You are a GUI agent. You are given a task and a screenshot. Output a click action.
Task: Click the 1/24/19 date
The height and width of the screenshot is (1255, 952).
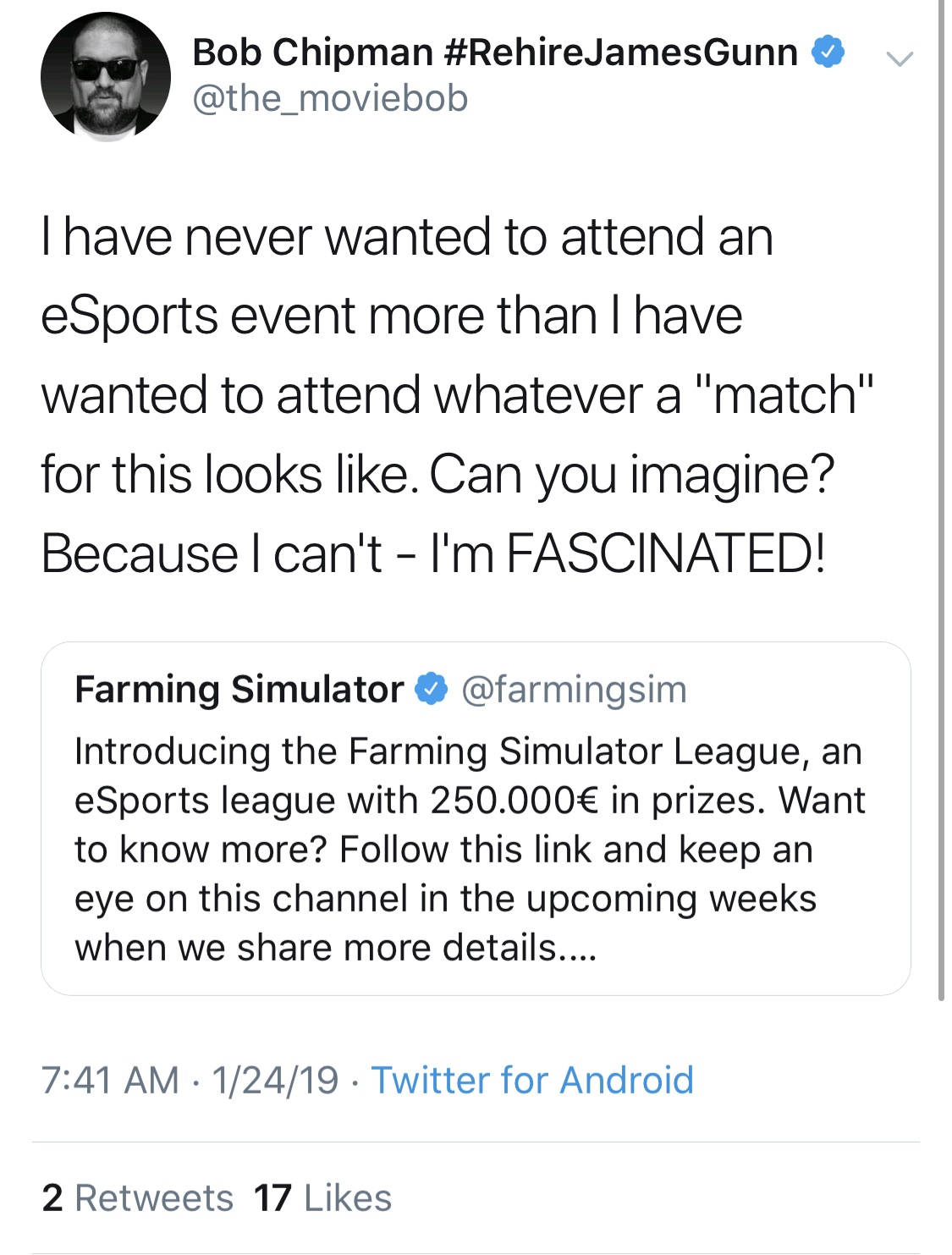coord(275,1080)
